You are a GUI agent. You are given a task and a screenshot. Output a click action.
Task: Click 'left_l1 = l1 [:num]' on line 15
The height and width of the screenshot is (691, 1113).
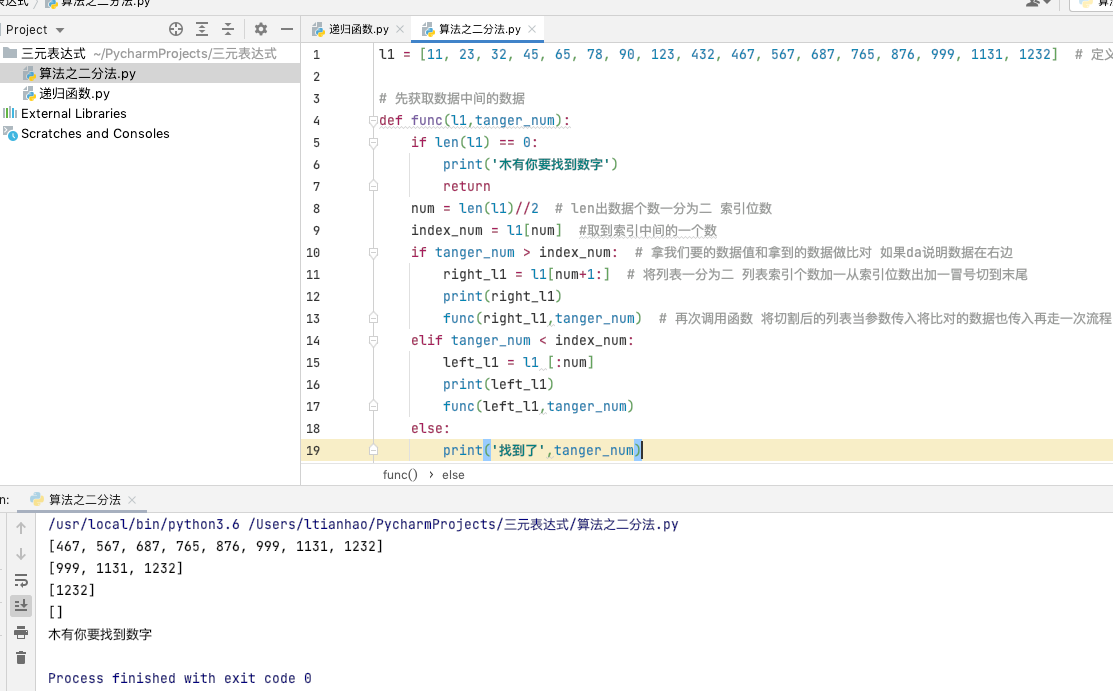coord(518,362)
